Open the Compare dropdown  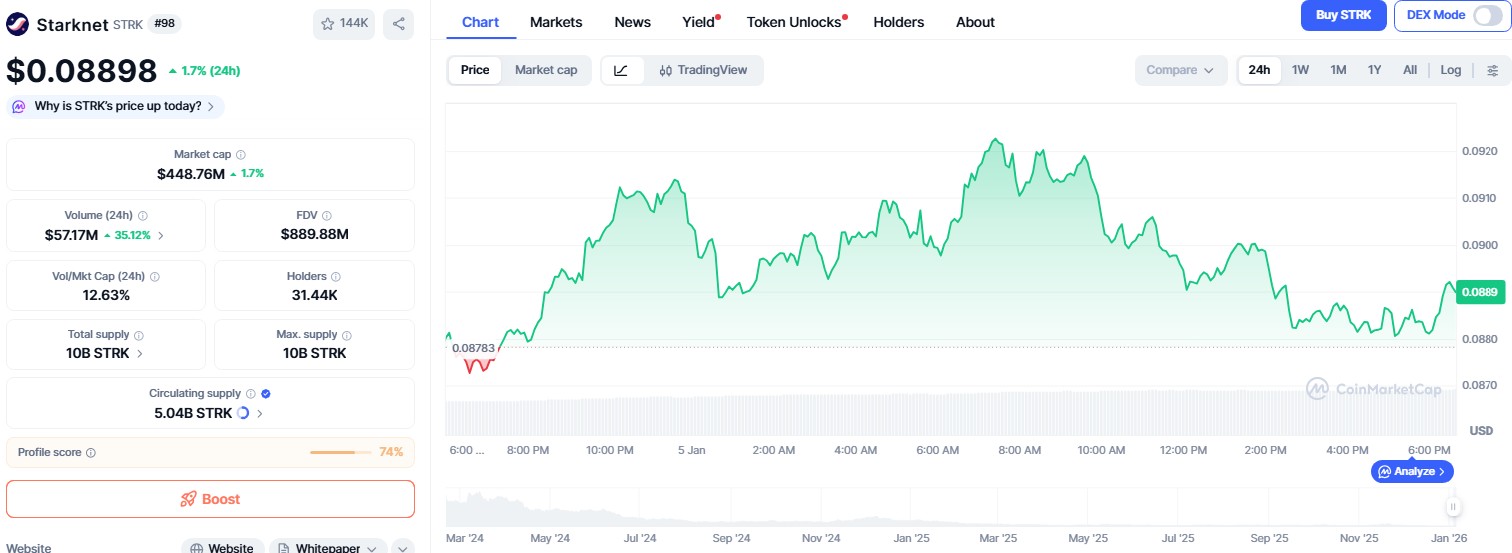click(x=1180, y=70)
